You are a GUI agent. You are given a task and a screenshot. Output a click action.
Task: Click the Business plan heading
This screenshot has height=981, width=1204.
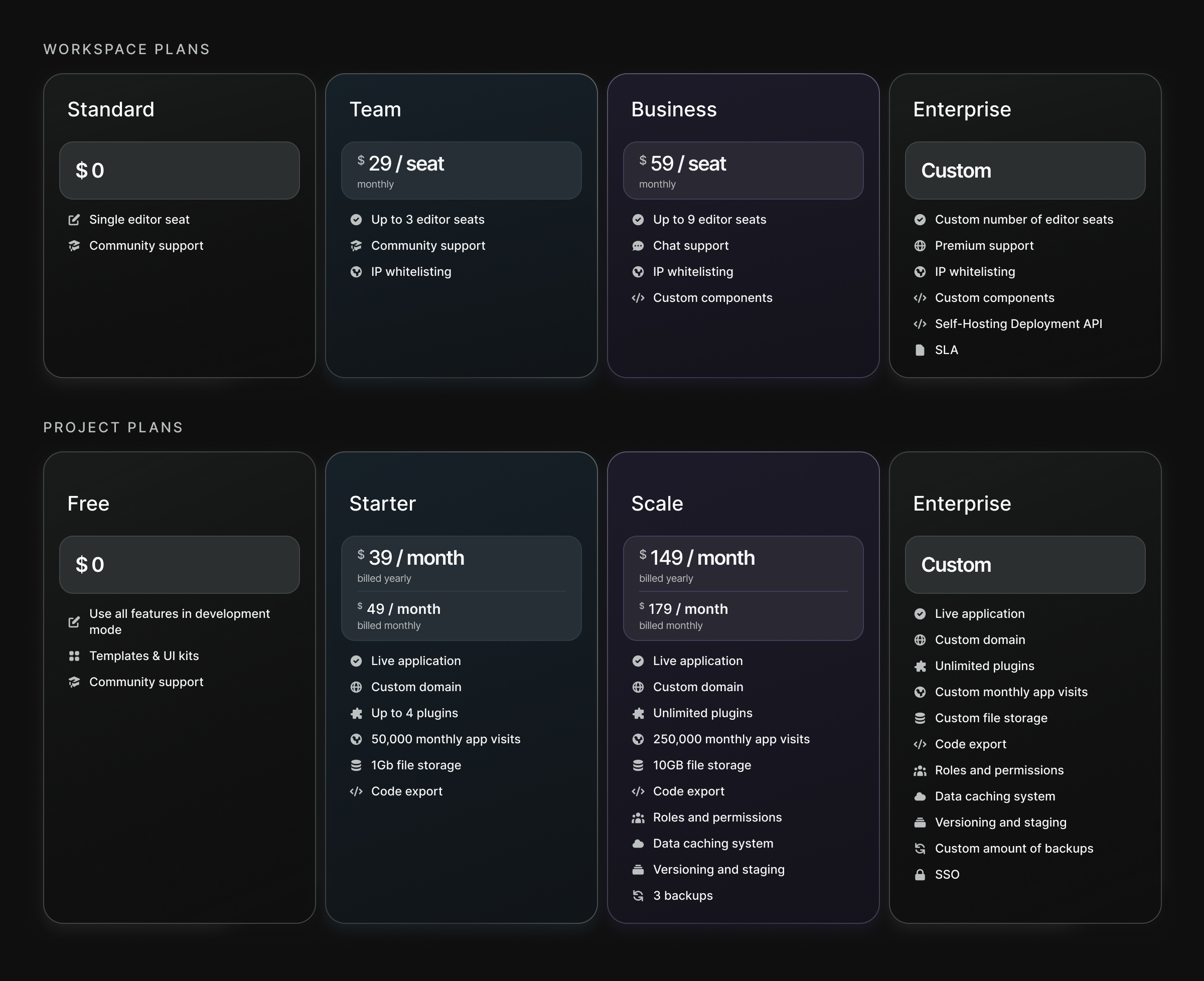click(x=673, y=110)
